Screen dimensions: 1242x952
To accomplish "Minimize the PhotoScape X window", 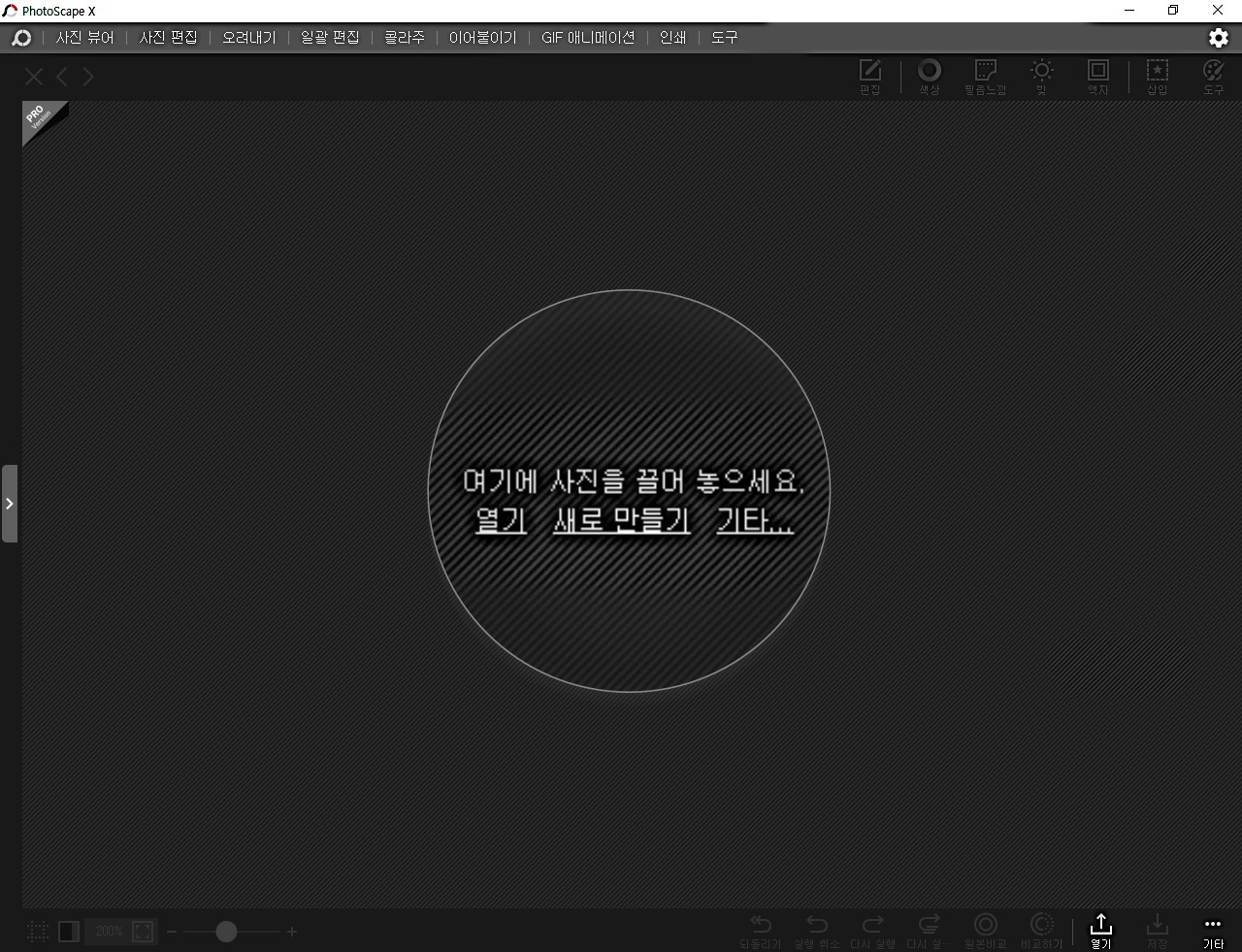I will pyautogui.click(x=1129, y=11).
